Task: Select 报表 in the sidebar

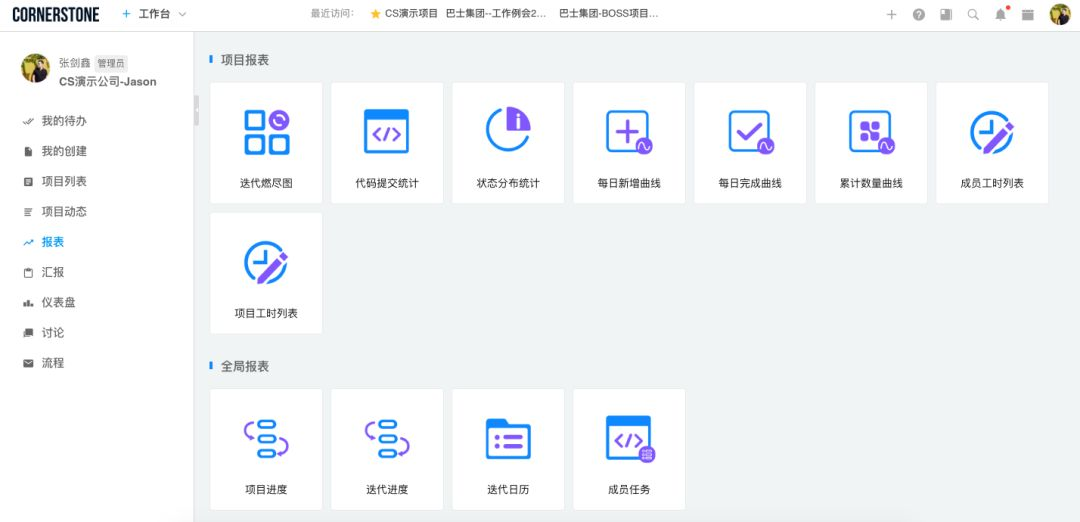Action: tap(53, 242)
